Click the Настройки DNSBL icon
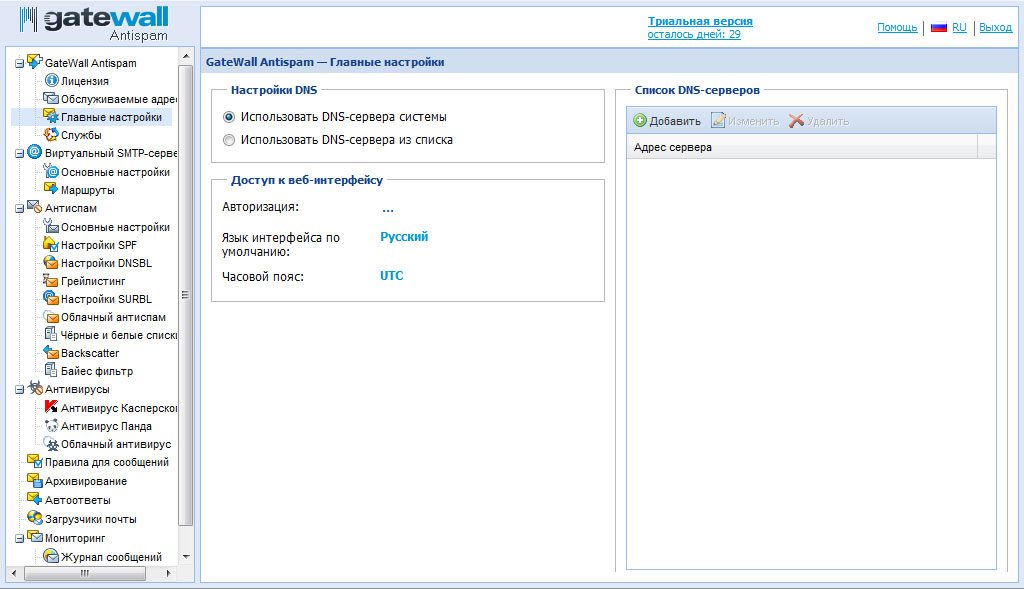This screenshot has height=589, width=1024. 51,263
